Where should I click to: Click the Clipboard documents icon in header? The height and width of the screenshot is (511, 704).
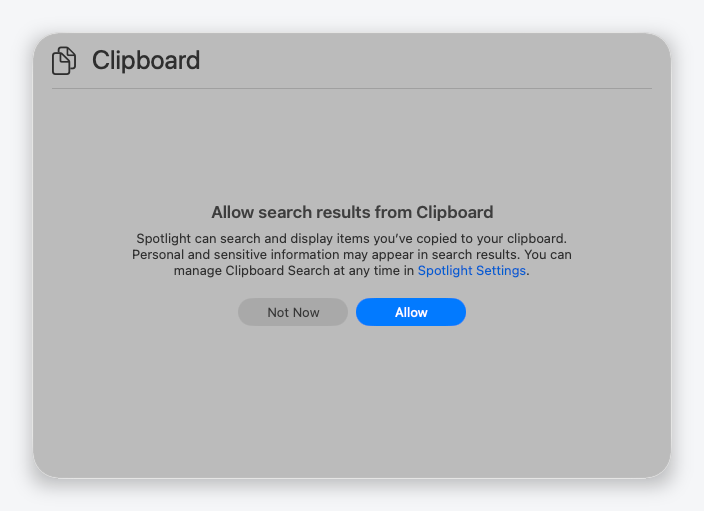[x=64, y=61]
